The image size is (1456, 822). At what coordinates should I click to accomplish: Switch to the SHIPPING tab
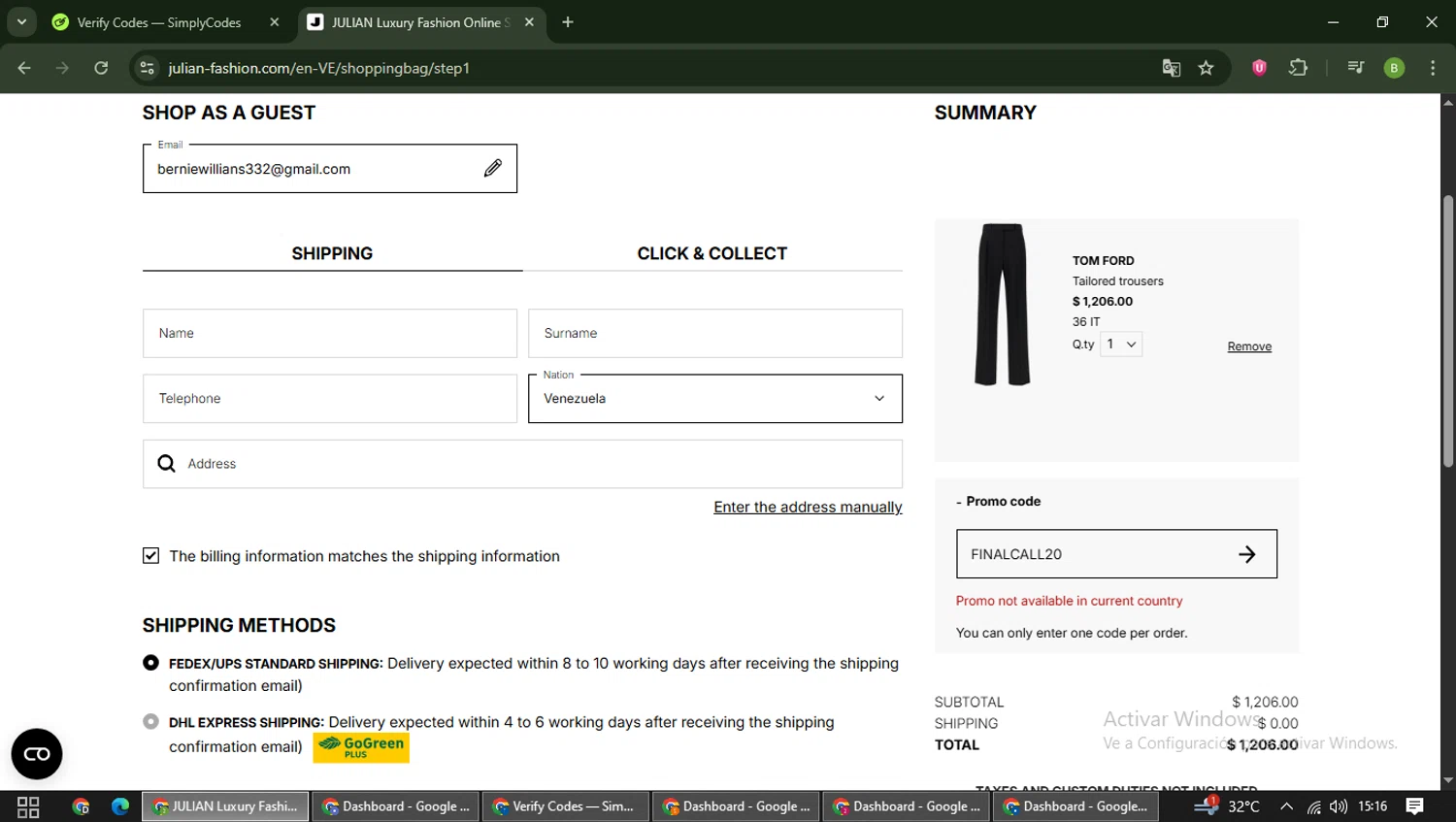332,253
